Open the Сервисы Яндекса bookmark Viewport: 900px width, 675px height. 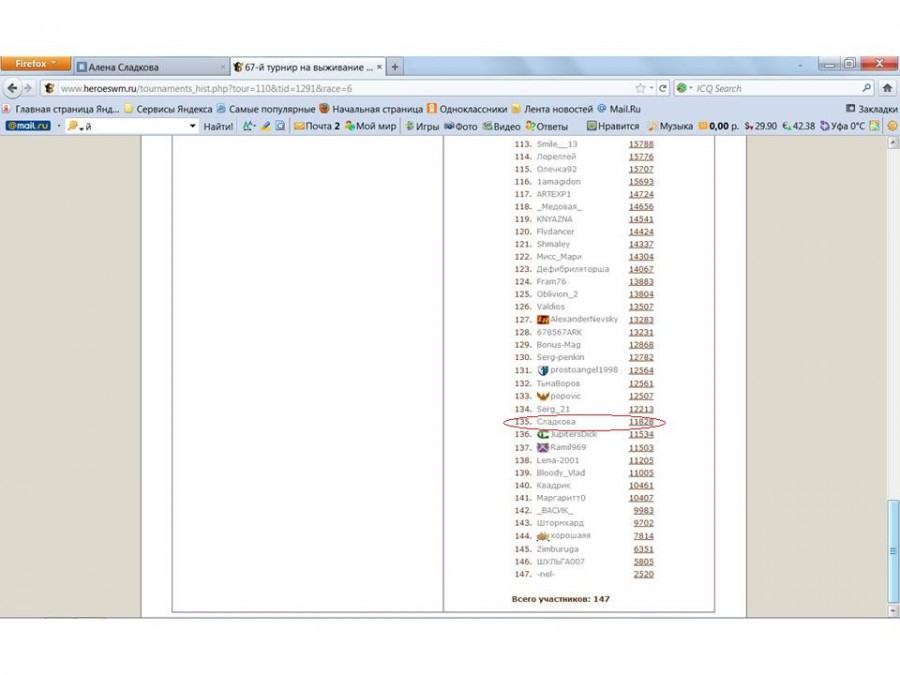pos(168,109)
